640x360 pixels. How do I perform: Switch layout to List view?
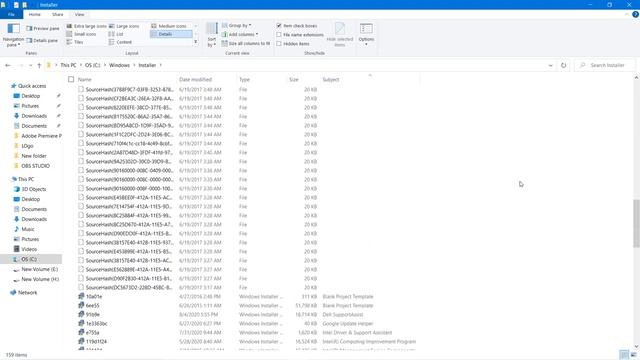tap(116, 34)
